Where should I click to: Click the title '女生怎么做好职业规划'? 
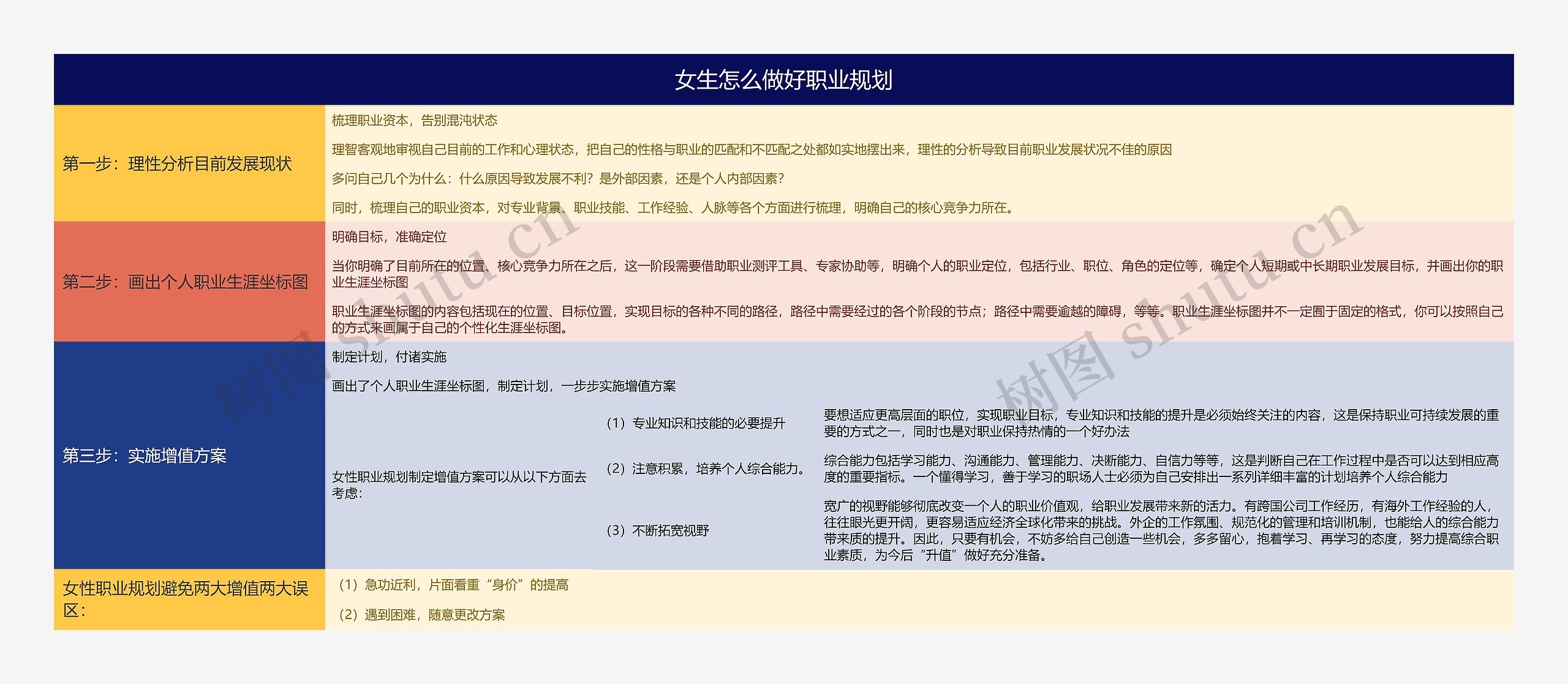coord(783,80)
